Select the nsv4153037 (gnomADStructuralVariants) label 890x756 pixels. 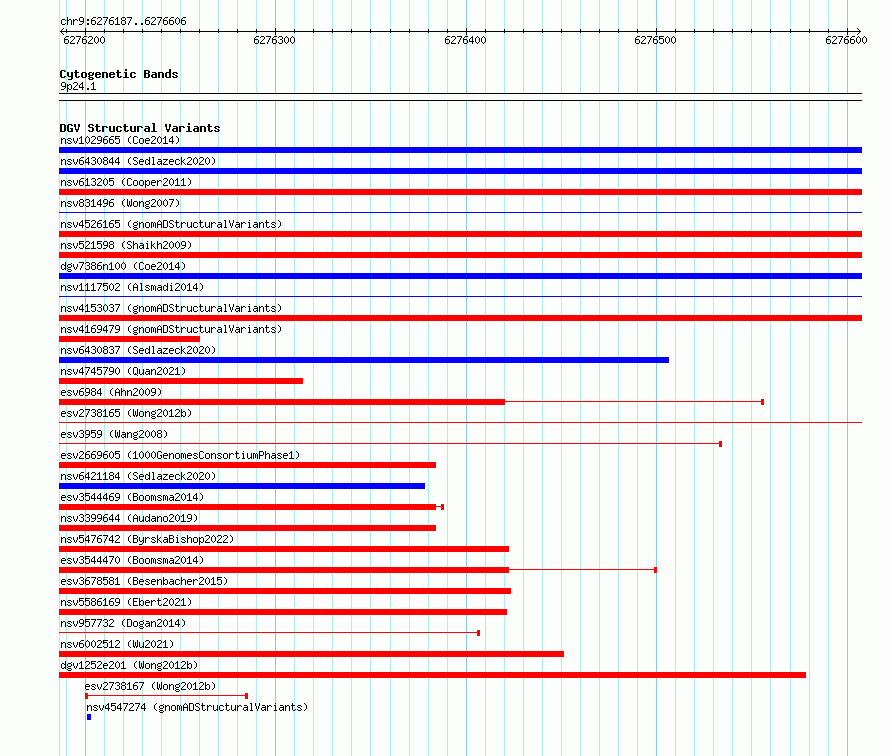(171, 308)
